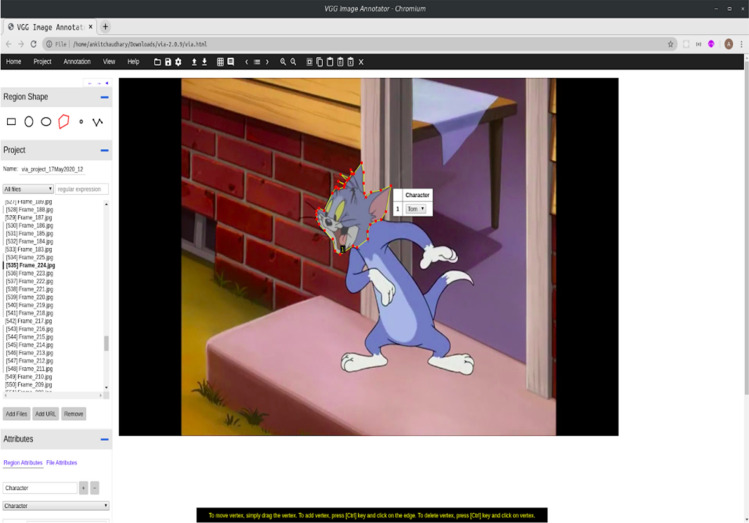
Task: Collapse the Region Shape panel
Action: [105, 97]
